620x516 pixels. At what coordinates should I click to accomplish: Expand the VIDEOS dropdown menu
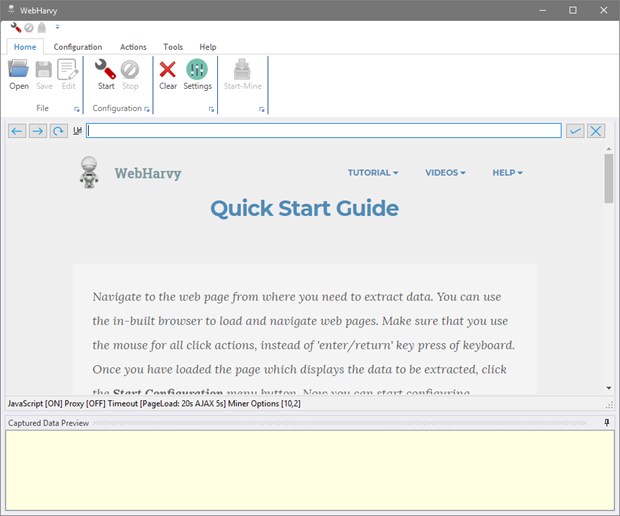[445, 173]
